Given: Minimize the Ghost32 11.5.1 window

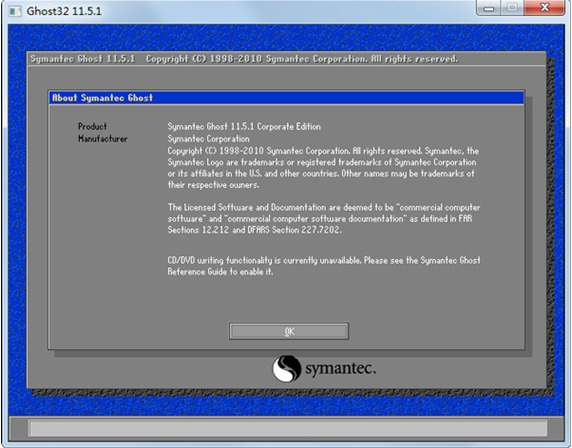Looking at the screenshot, I should tap(489, 8).
